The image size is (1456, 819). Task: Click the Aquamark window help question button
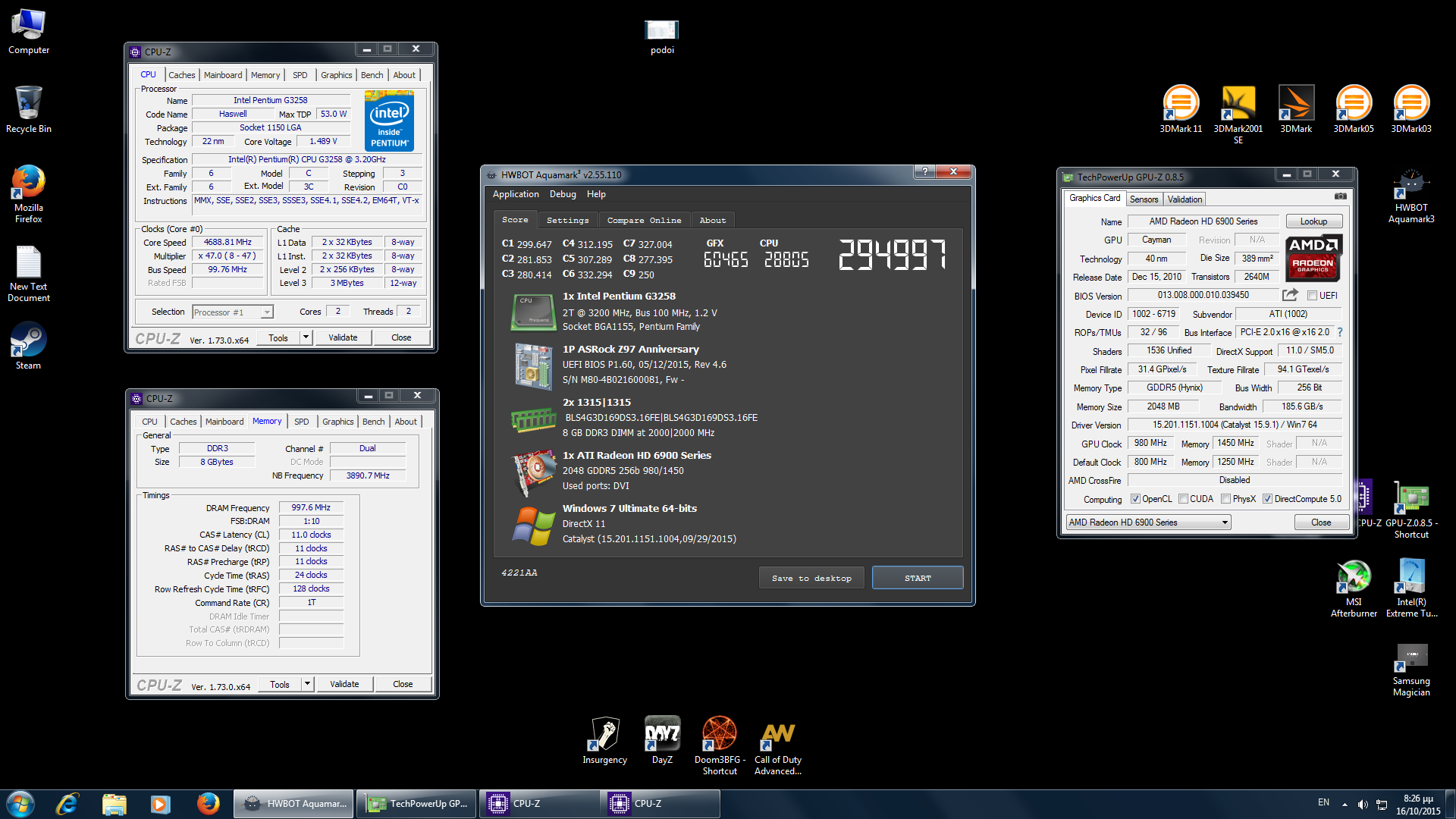pos(924,171)
